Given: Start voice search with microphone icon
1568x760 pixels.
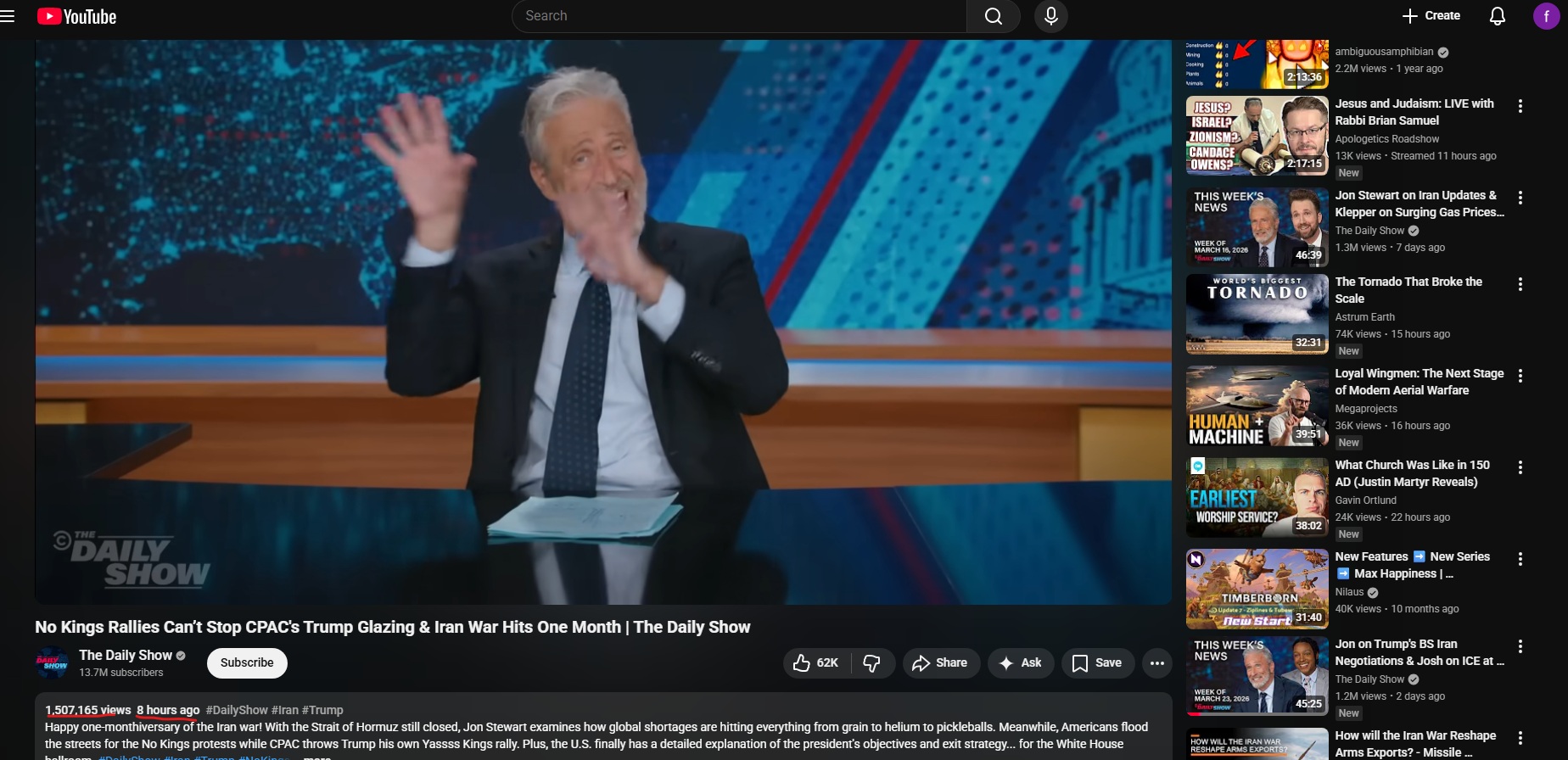Looking at the screenshot, I should pyautogui.click(x=1050, y=16).
